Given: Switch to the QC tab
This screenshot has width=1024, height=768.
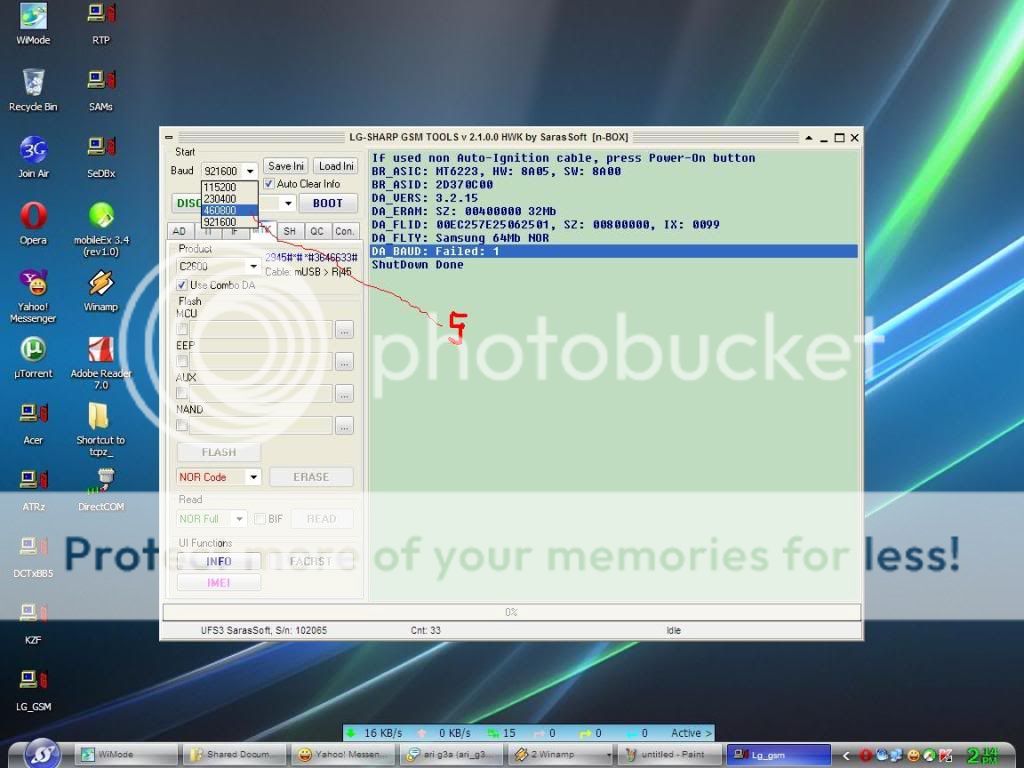Looking at the screenshot, I should click(x=317, y=231).
